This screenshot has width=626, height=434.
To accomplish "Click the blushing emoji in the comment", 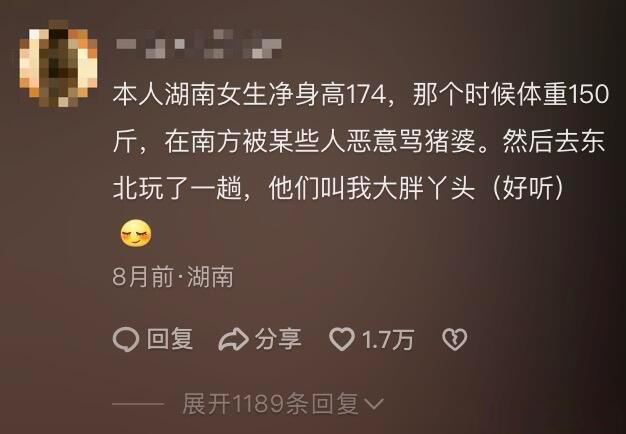I will pos(136,234).
